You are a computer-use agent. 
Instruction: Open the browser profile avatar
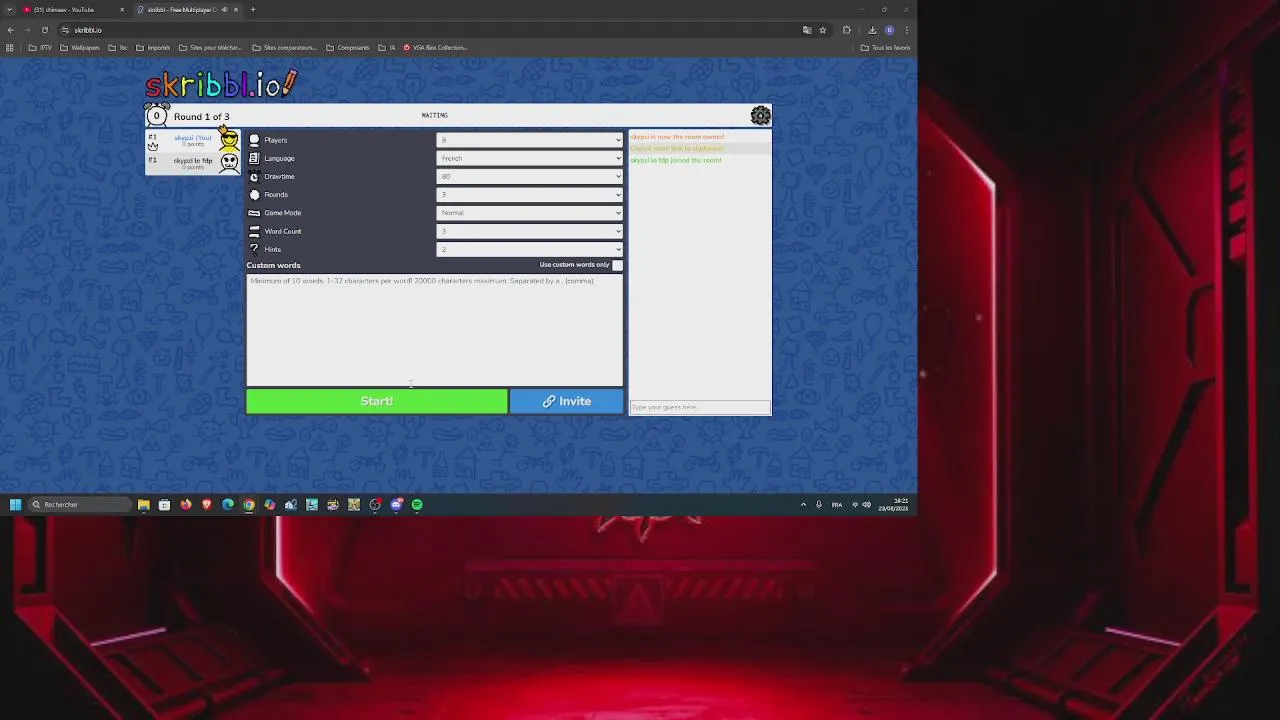click(x=889, y=30)
